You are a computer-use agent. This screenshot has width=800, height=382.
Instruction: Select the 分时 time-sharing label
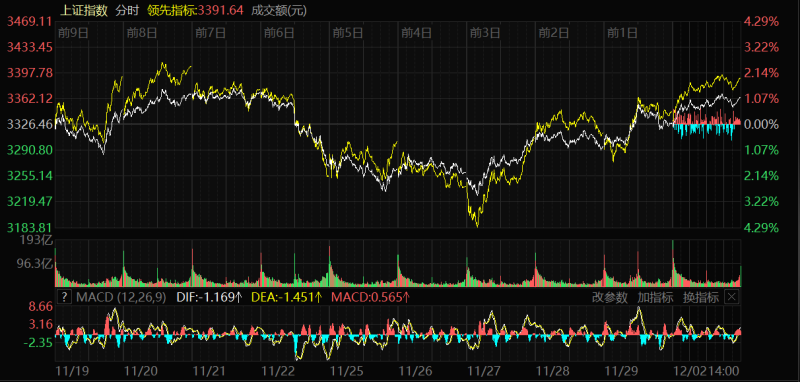(x=128, y=10)
